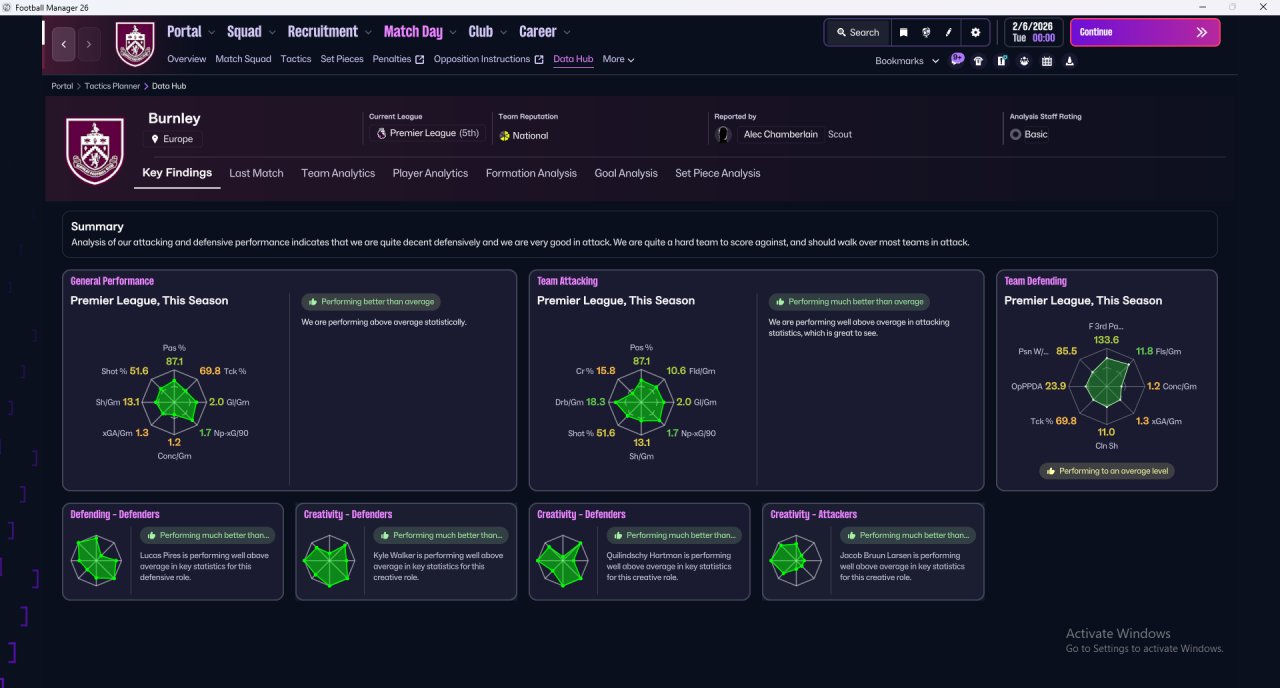Open the Match Day menu

tap(420, 32)
